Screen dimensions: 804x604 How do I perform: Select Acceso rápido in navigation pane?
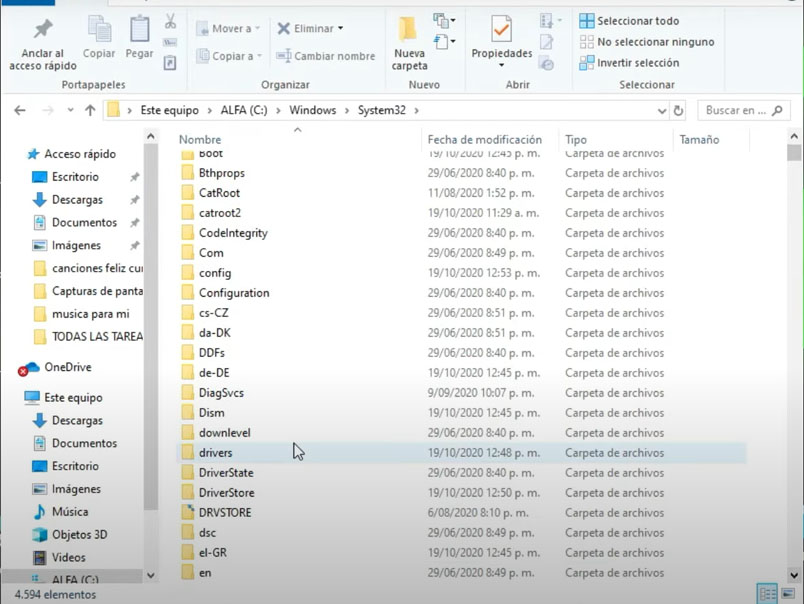(79, 154)
